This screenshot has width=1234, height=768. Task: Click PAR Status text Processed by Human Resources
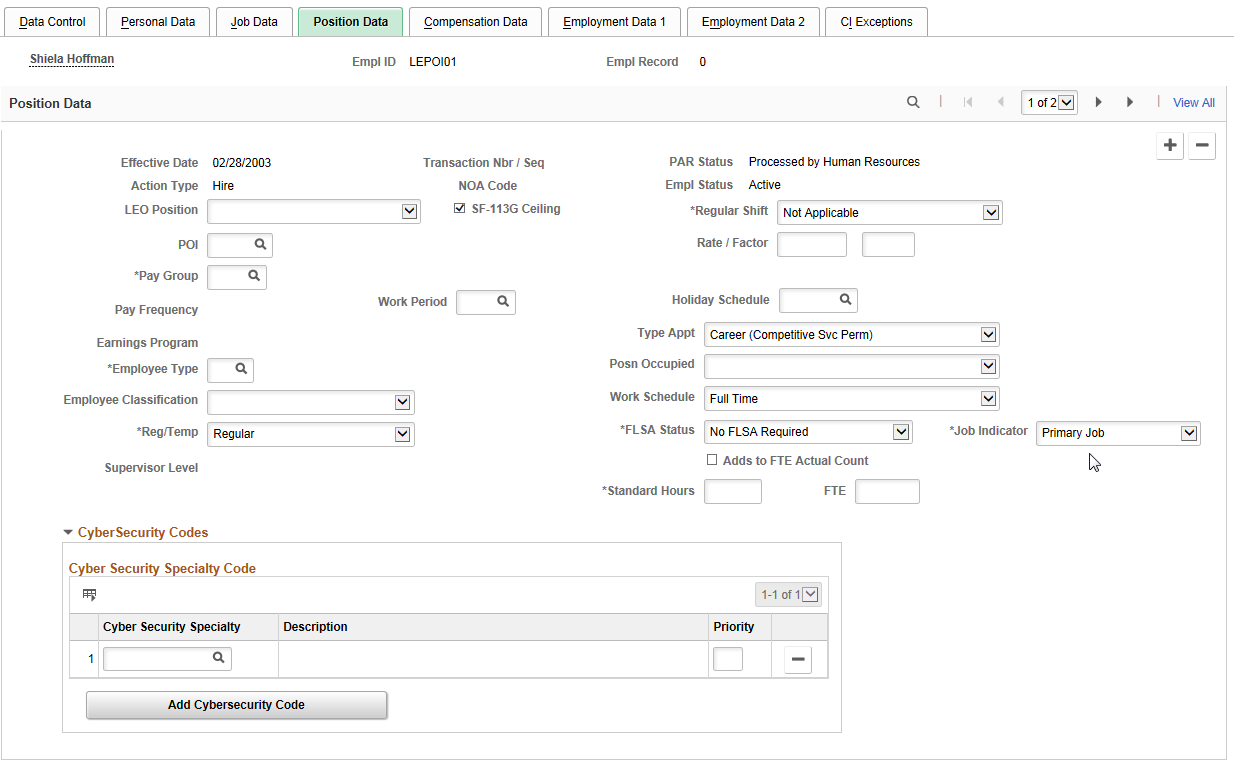click(x=834, y=161)
